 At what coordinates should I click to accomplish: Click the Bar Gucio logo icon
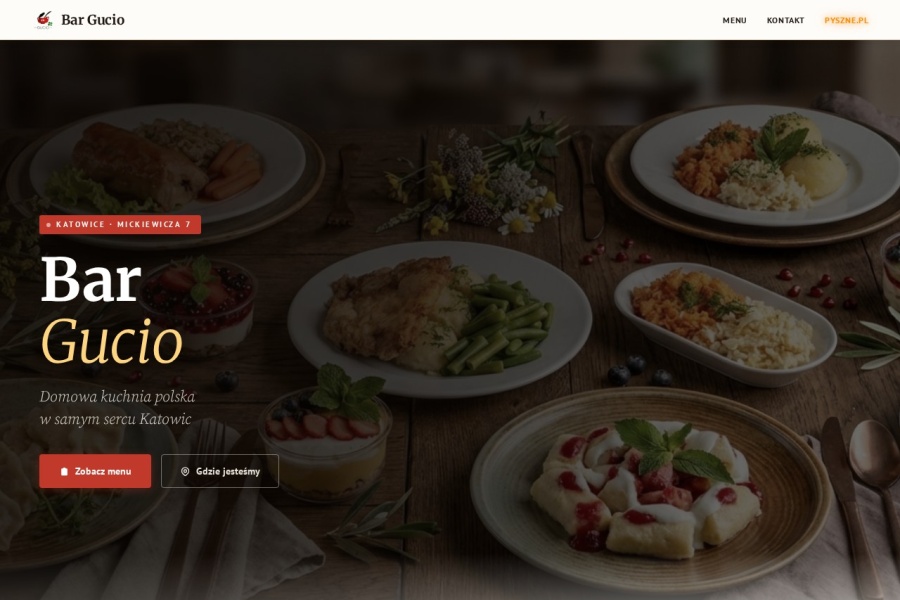(x=44, y=20)
